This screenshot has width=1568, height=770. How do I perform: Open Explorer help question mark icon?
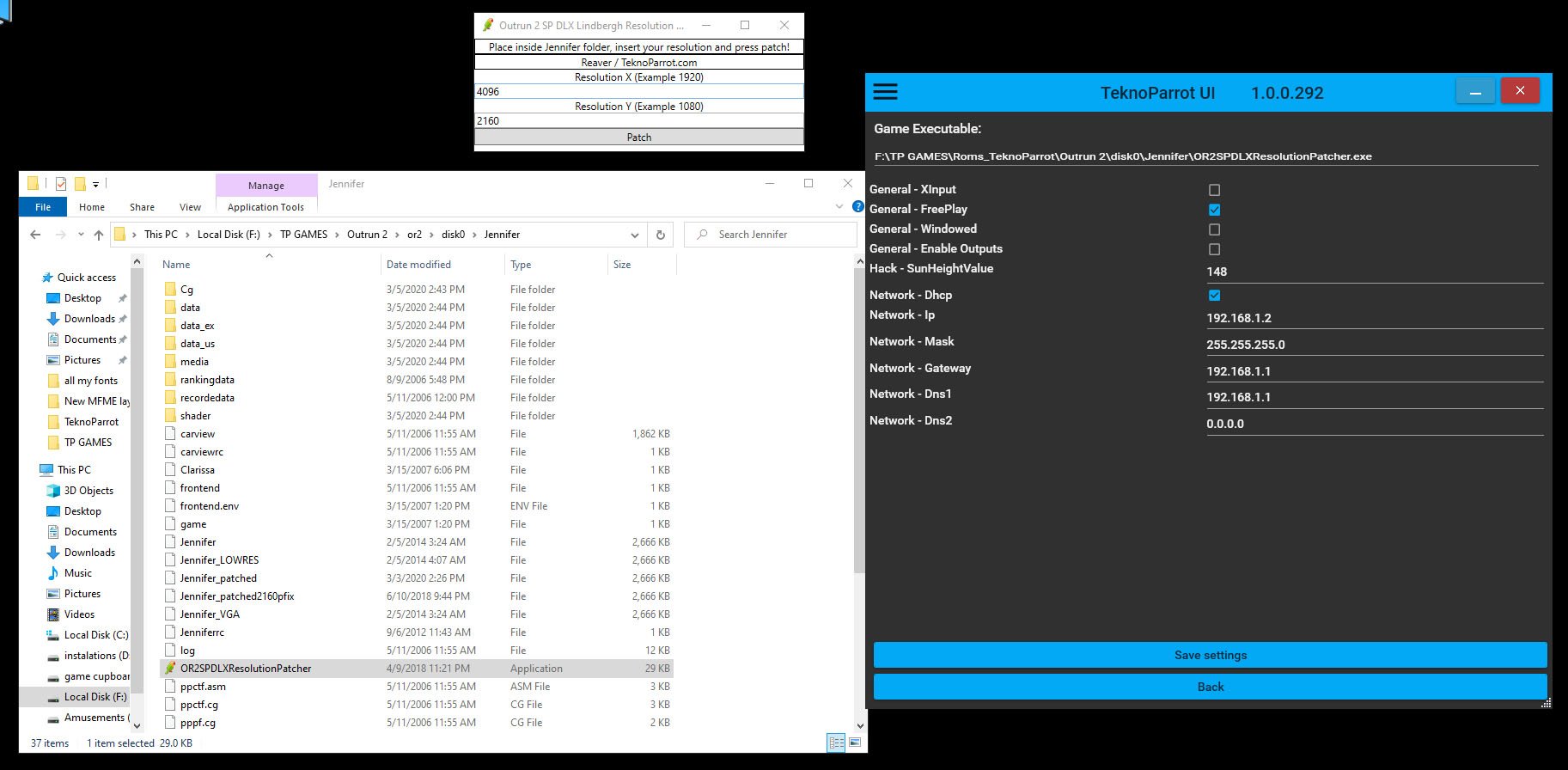(857, 206)
